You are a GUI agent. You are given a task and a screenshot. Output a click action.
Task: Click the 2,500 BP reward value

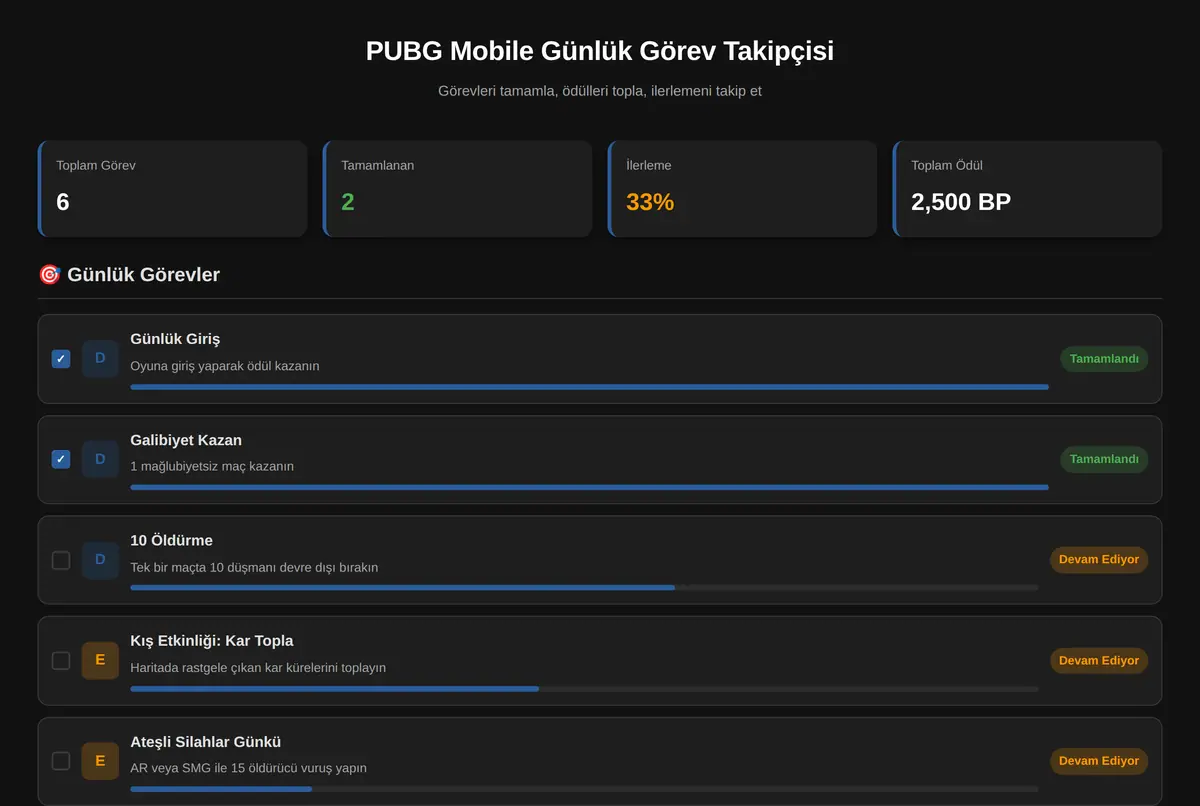pyautogui.click(x=961, y=202)
